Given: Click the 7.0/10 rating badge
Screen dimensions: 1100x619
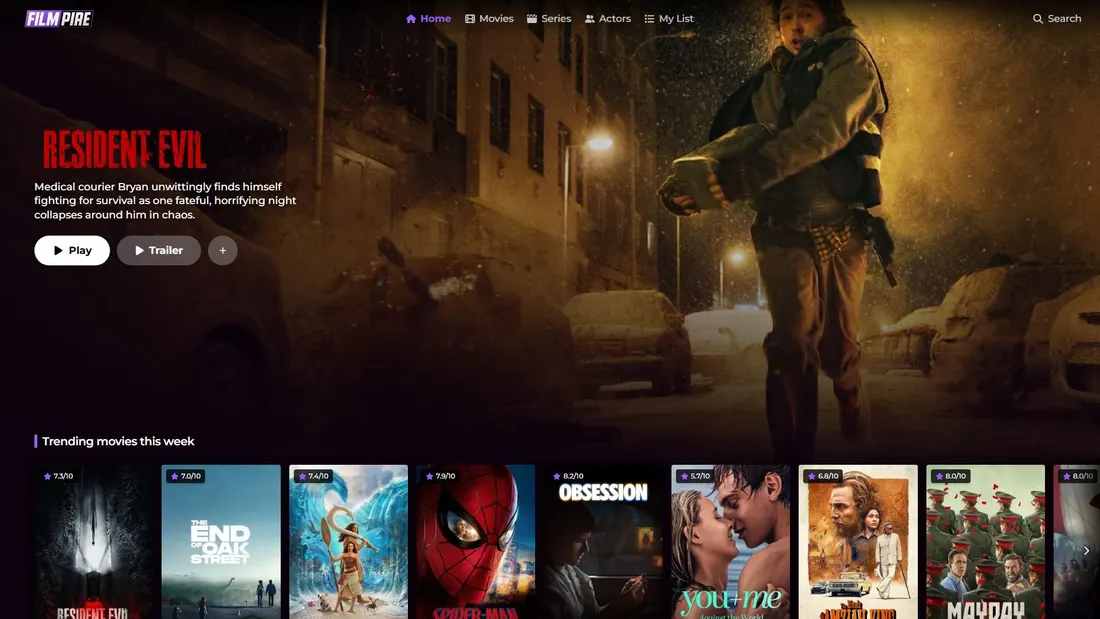Looking at the screenshot, I should 186,476.
